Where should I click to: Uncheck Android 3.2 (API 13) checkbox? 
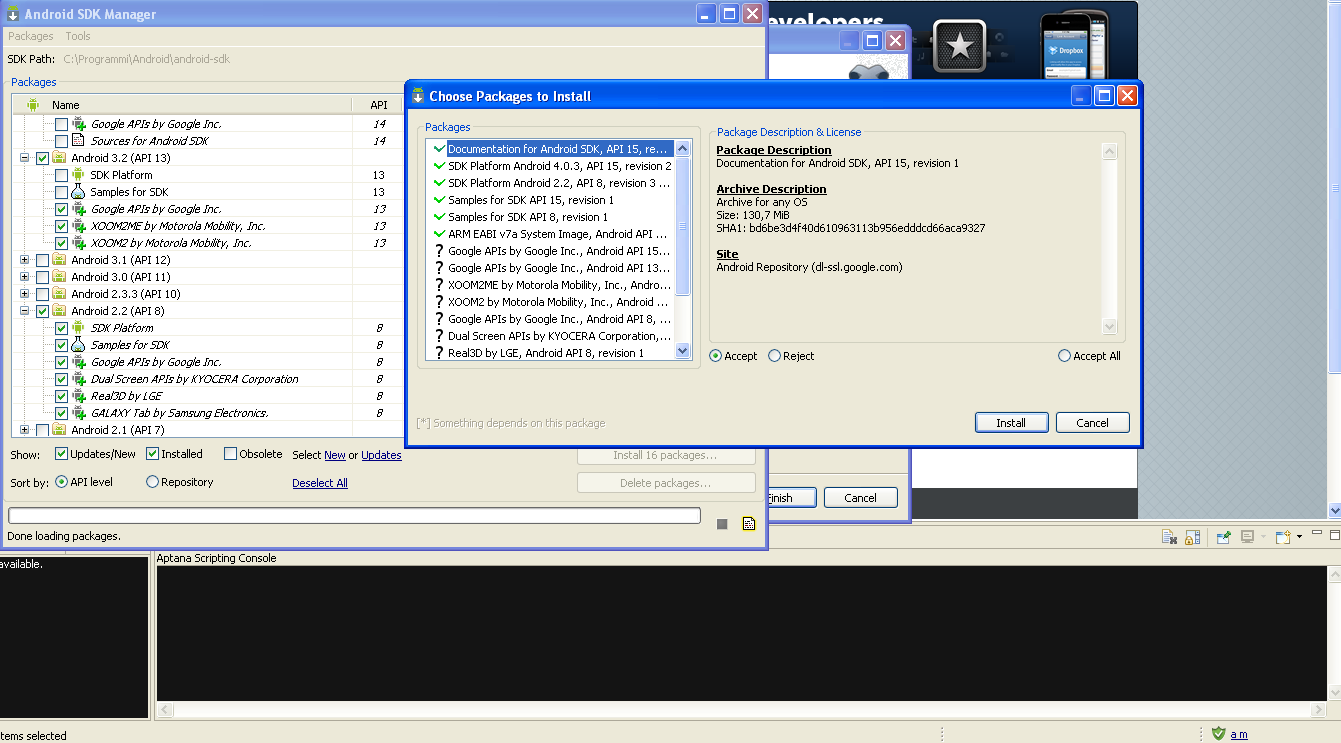(x=42, y=158)
